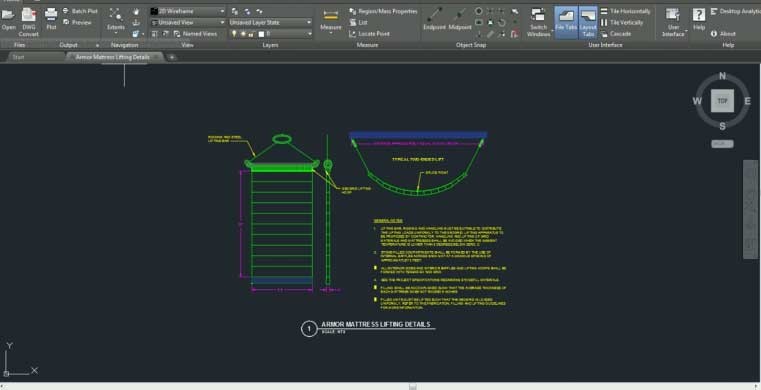Click the GENERAL NOTES heading in the drawing

pos(388,221)
